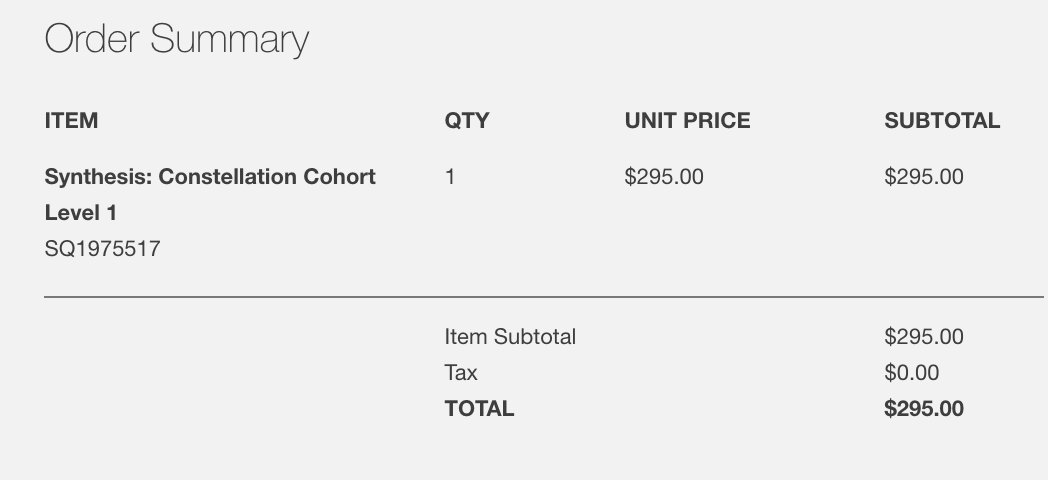
Task: Click the bold $295.00 total amount
Action: point(924,408)
